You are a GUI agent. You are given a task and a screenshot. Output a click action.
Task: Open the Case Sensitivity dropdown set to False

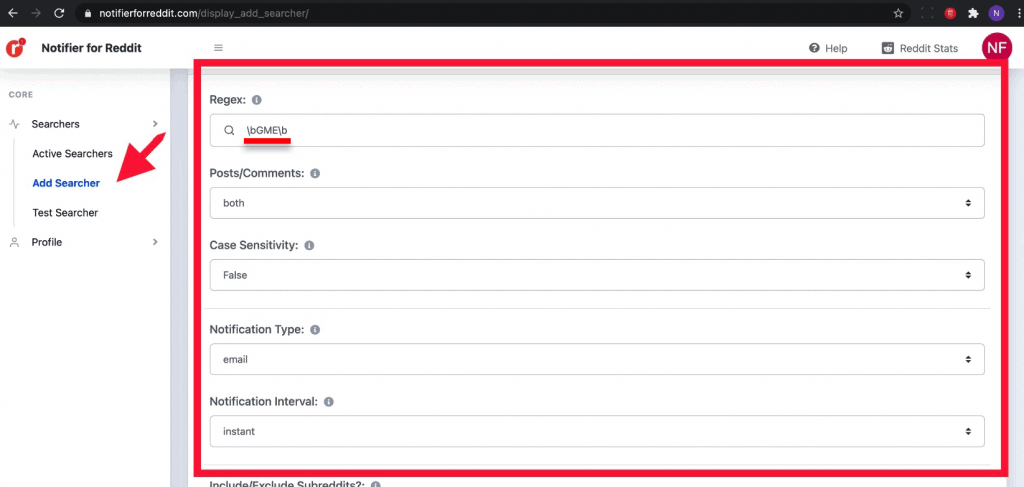tap(597, 275)
